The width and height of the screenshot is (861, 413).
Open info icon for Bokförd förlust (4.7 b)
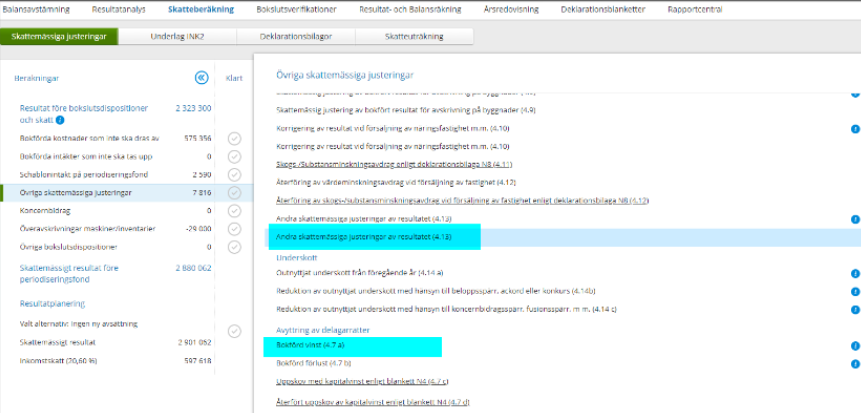[x=855, y=364]
